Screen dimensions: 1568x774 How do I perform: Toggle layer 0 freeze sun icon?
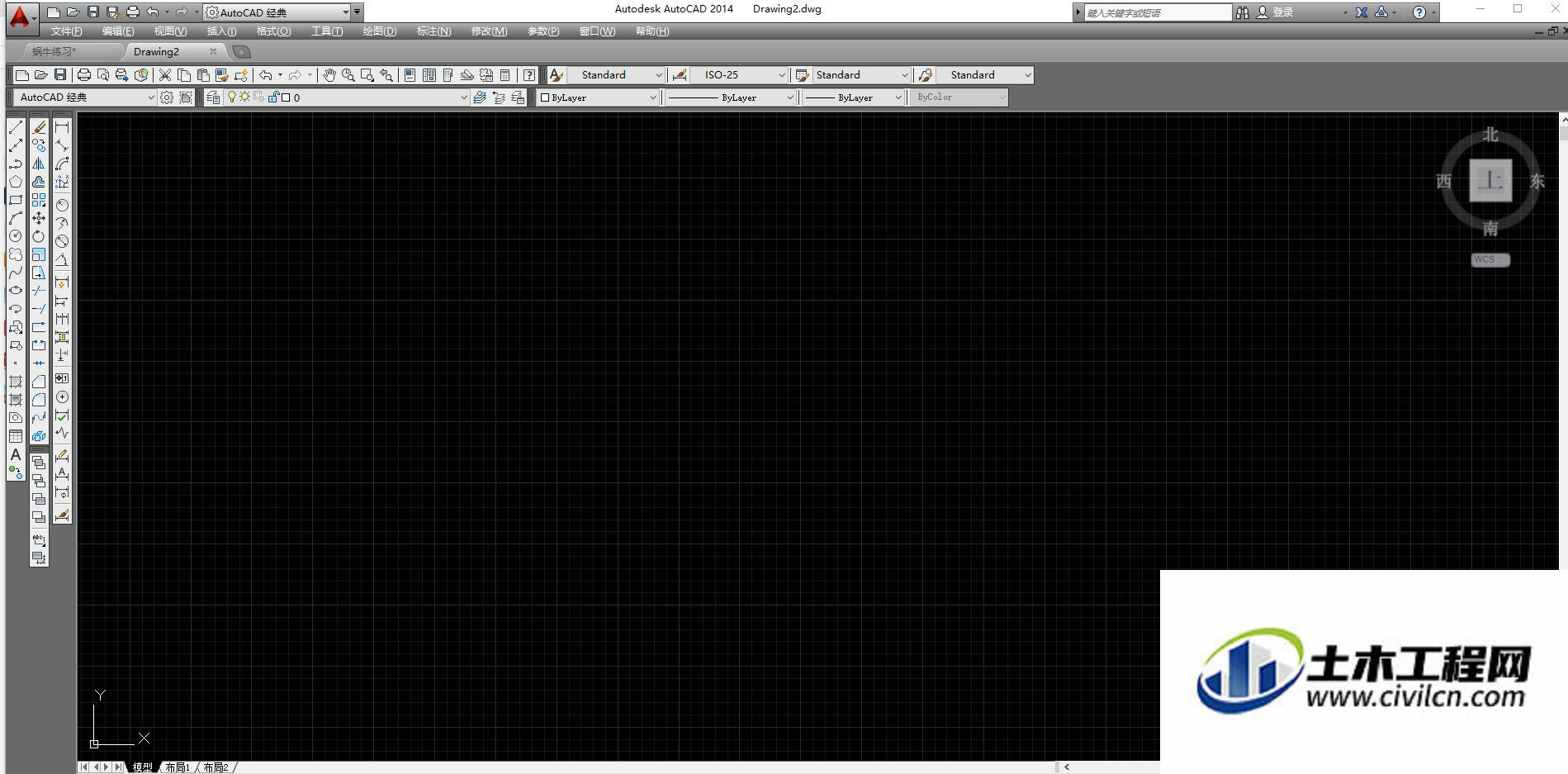245,97
